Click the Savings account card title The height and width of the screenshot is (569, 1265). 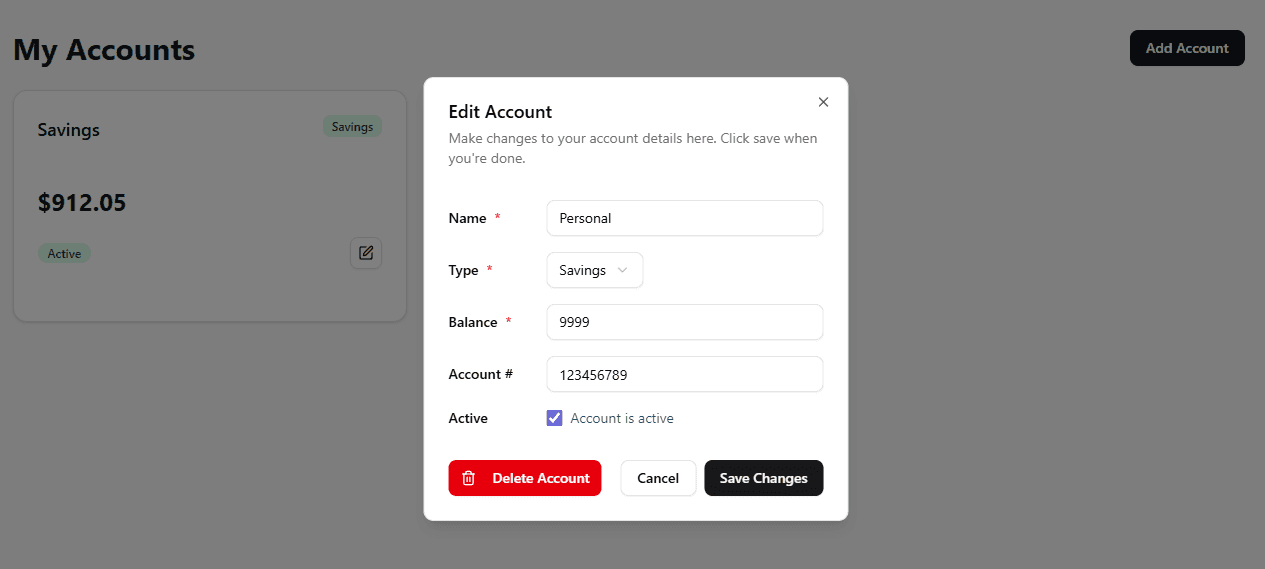(x=68, y=130)
